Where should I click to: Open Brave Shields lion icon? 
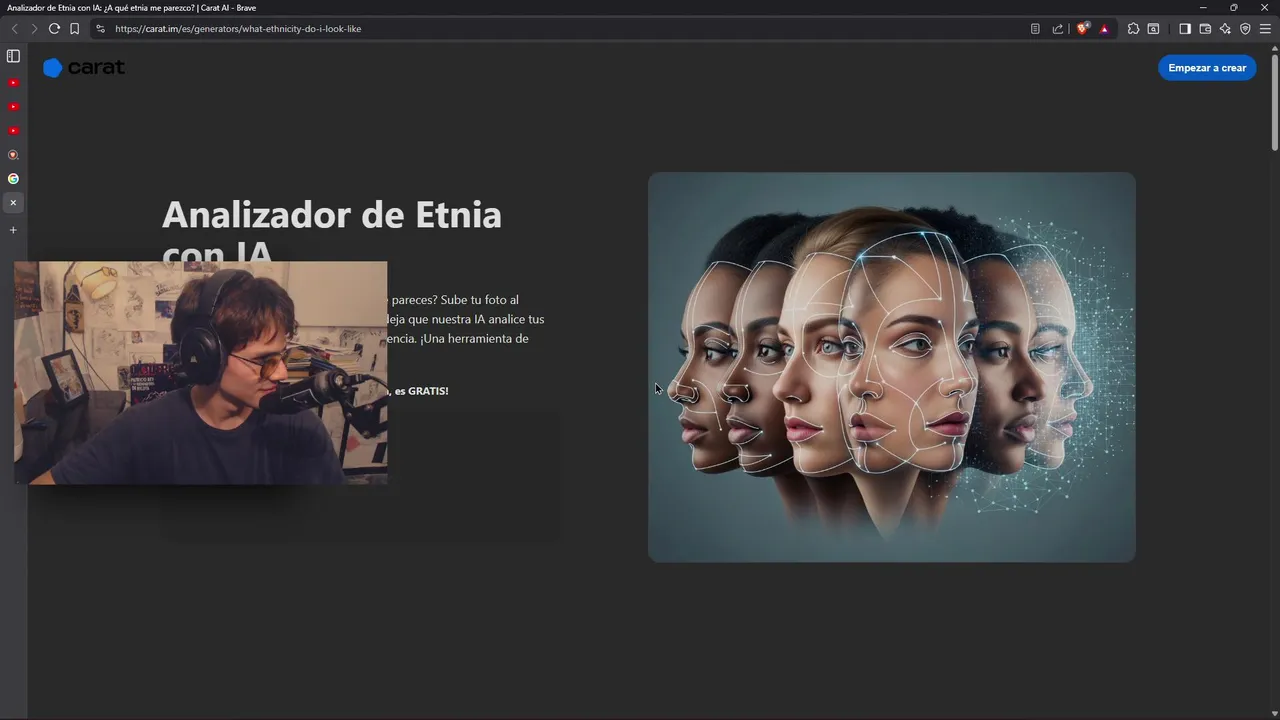pos(1082,29)
